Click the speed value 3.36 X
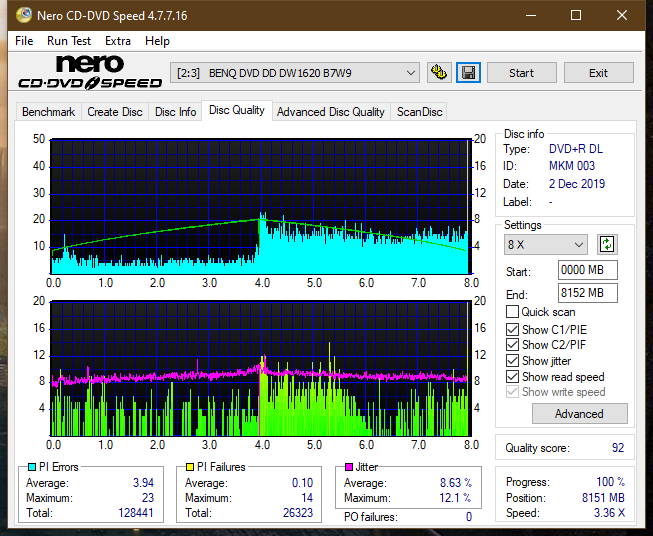The width and height of the screenshot is (653, 536). click(609, 513)
